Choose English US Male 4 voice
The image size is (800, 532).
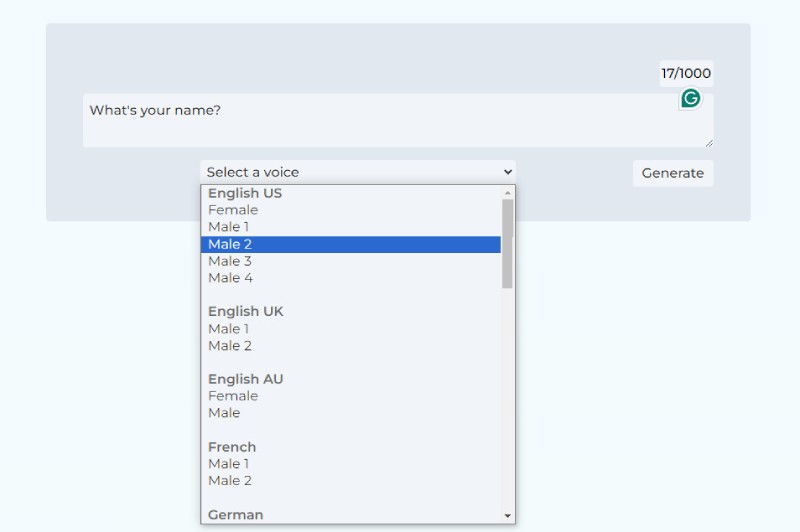(230, 278)
